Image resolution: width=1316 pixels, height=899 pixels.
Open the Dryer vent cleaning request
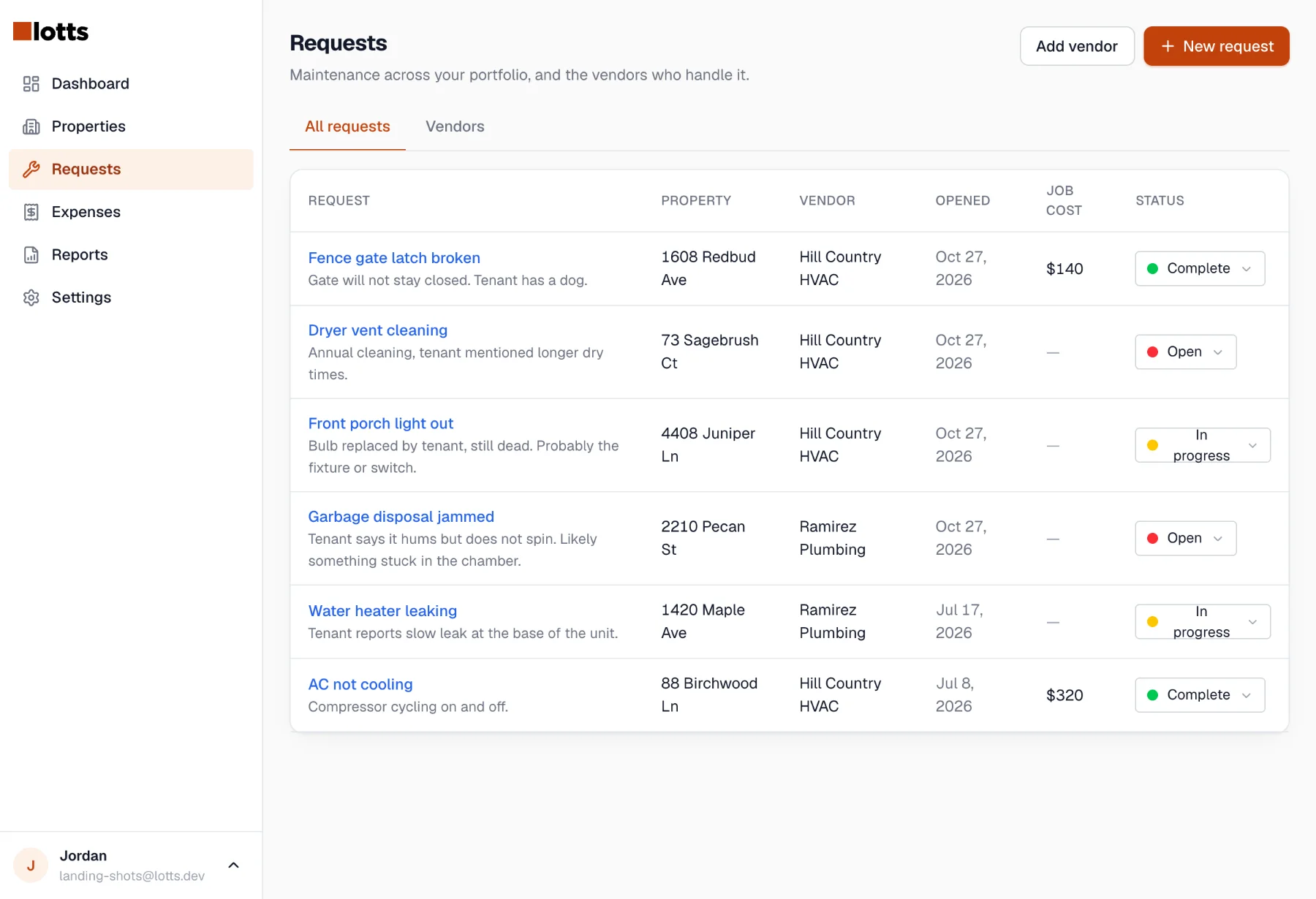tap(378, 330)
